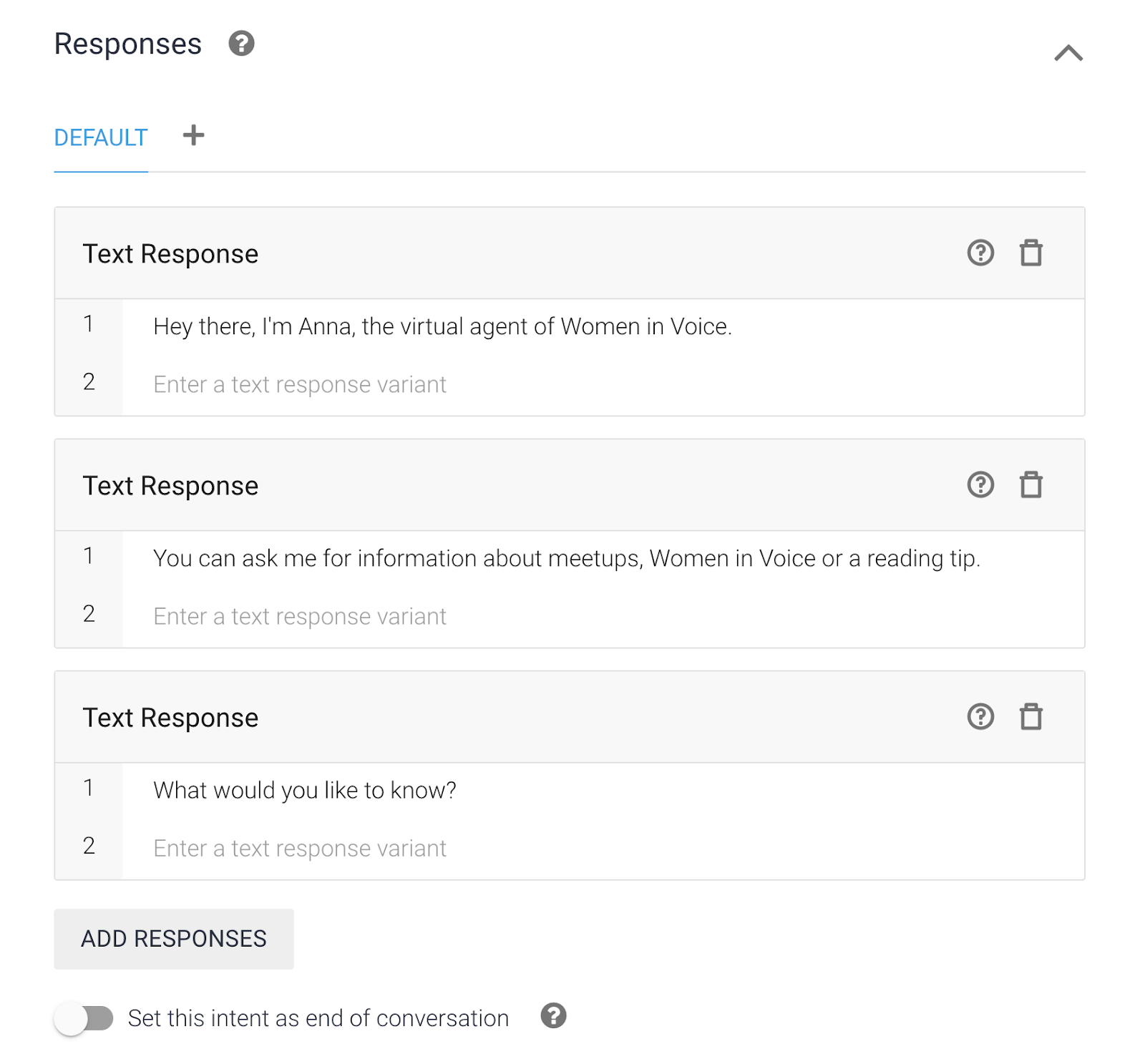The width and height of the screenshot is (1145, 1064).
Task: Select the DEFAULT responses tab
Action: click(x=101, y=137)
